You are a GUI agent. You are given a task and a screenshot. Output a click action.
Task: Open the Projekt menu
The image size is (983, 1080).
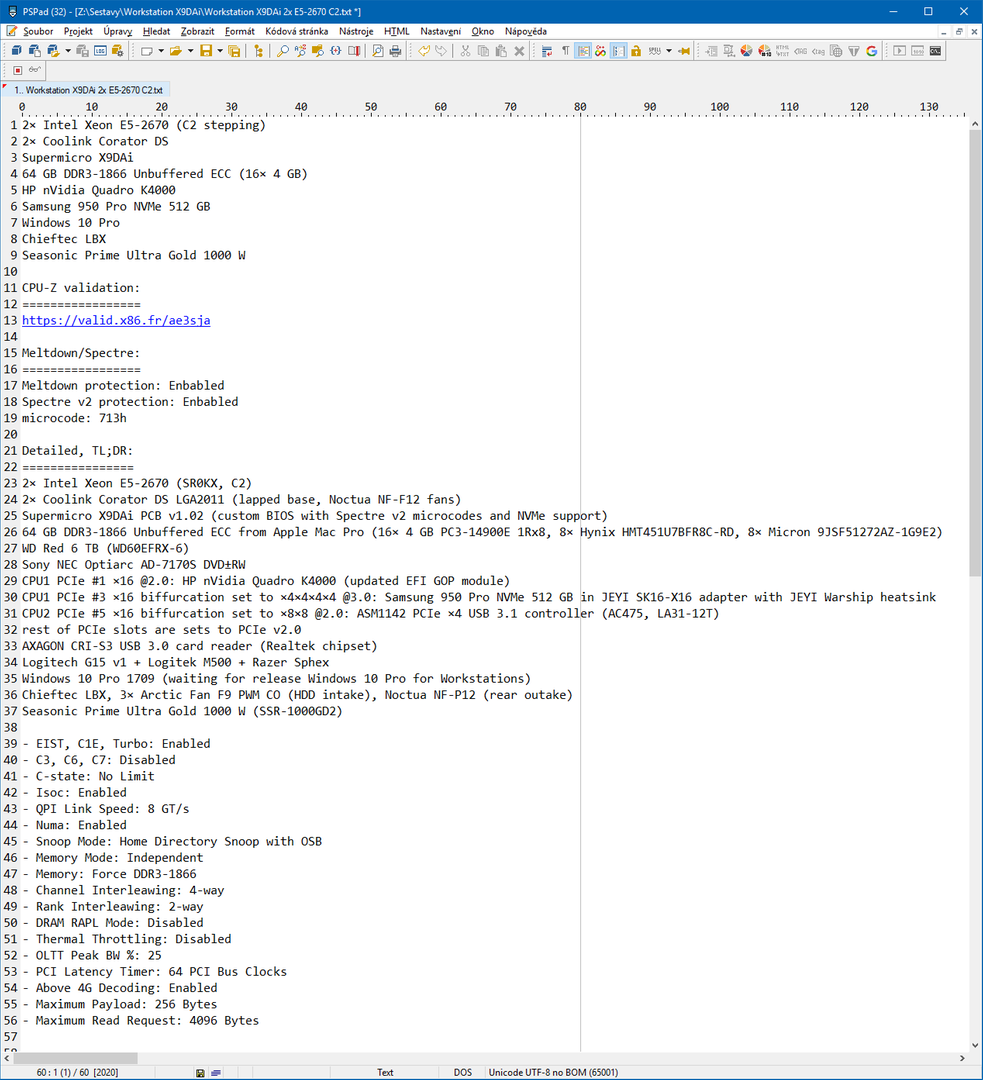point(78,31)
